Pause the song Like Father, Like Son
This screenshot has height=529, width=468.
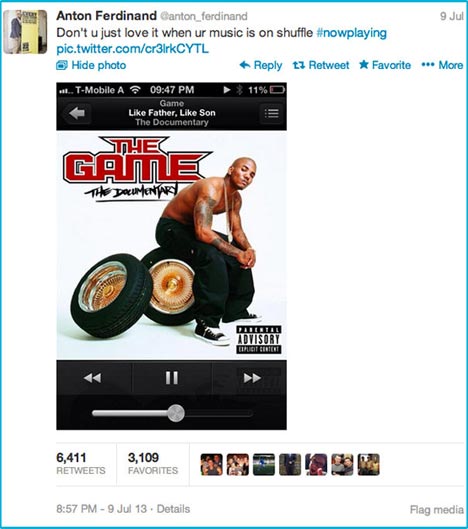point(172,378)
